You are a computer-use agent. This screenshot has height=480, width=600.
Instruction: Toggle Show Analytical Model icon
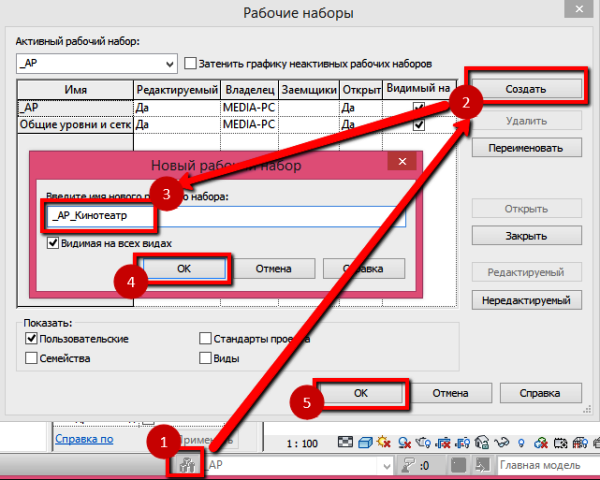580,443
